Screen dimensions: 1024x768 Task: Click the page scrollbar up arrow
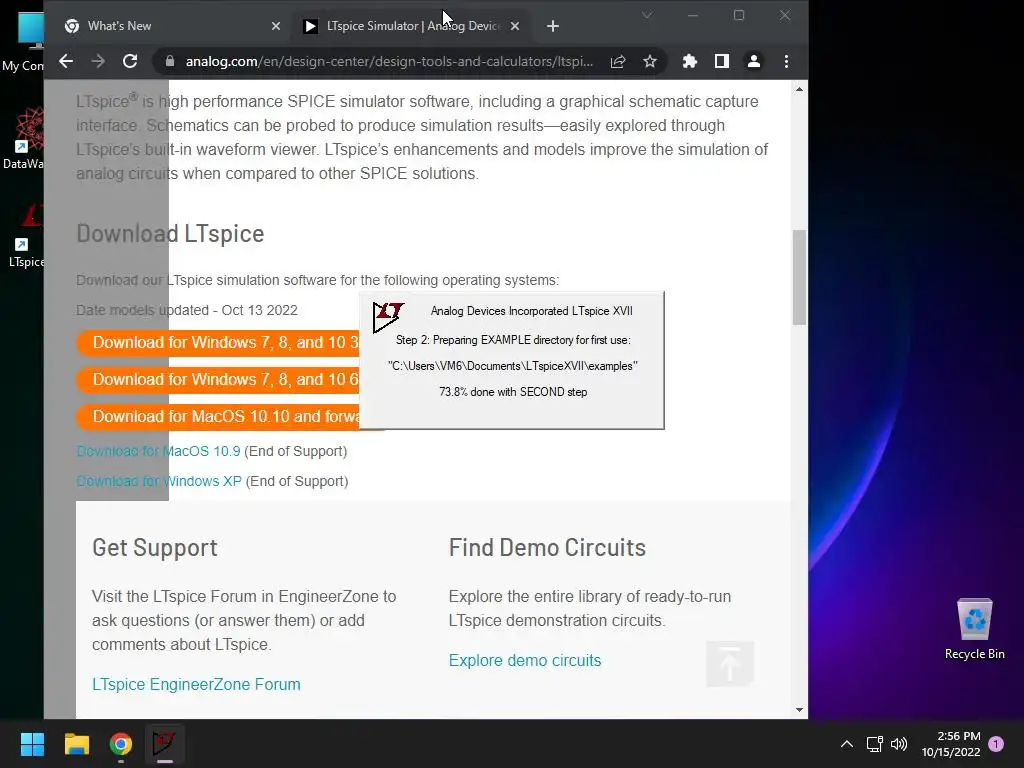pyautogui.click(x=799, y=89)
